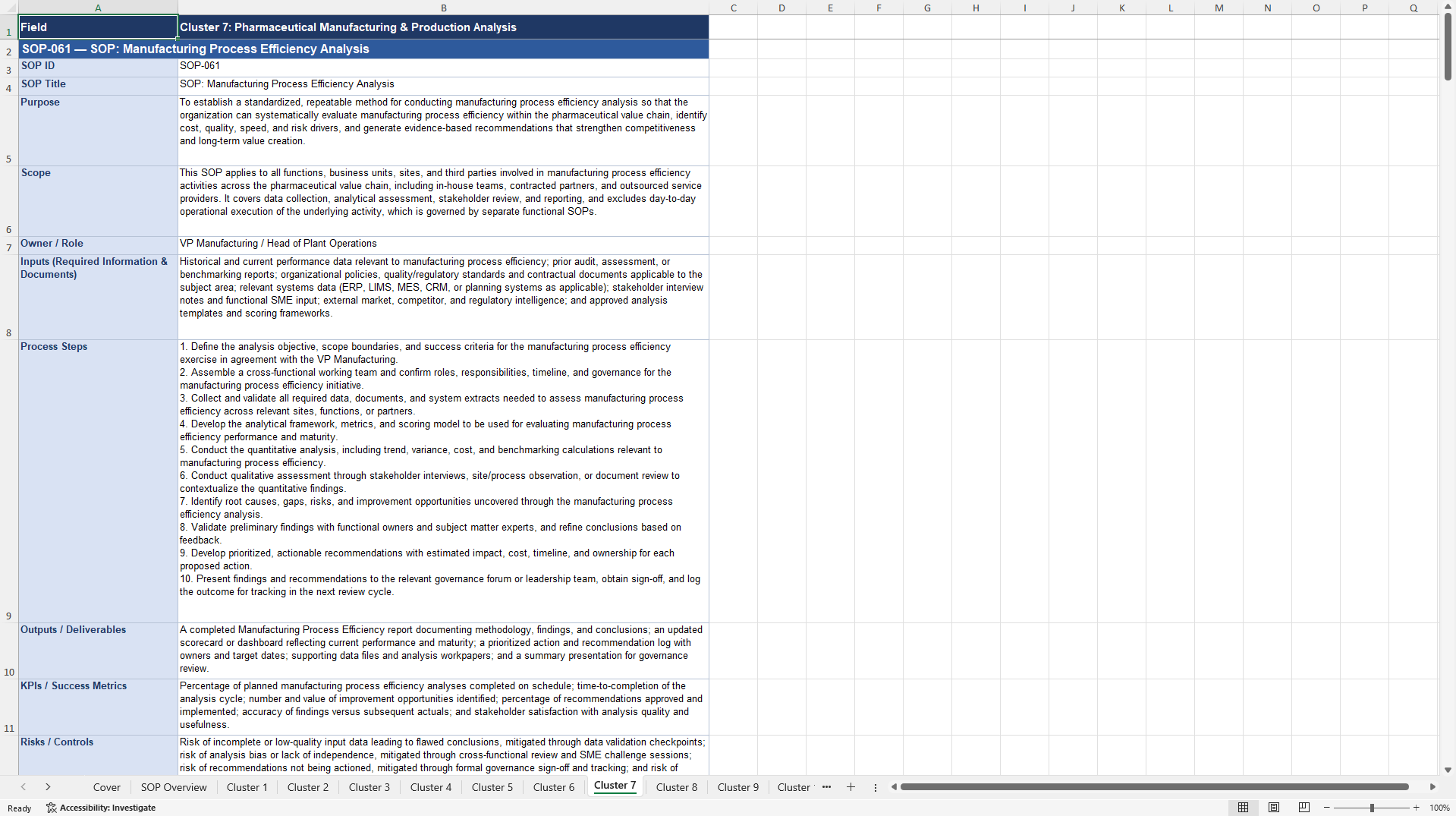Switch to Cluster 8 sheet
Image resolution: width=1456 pixels, height=816 pixels.
coord(677,787)
